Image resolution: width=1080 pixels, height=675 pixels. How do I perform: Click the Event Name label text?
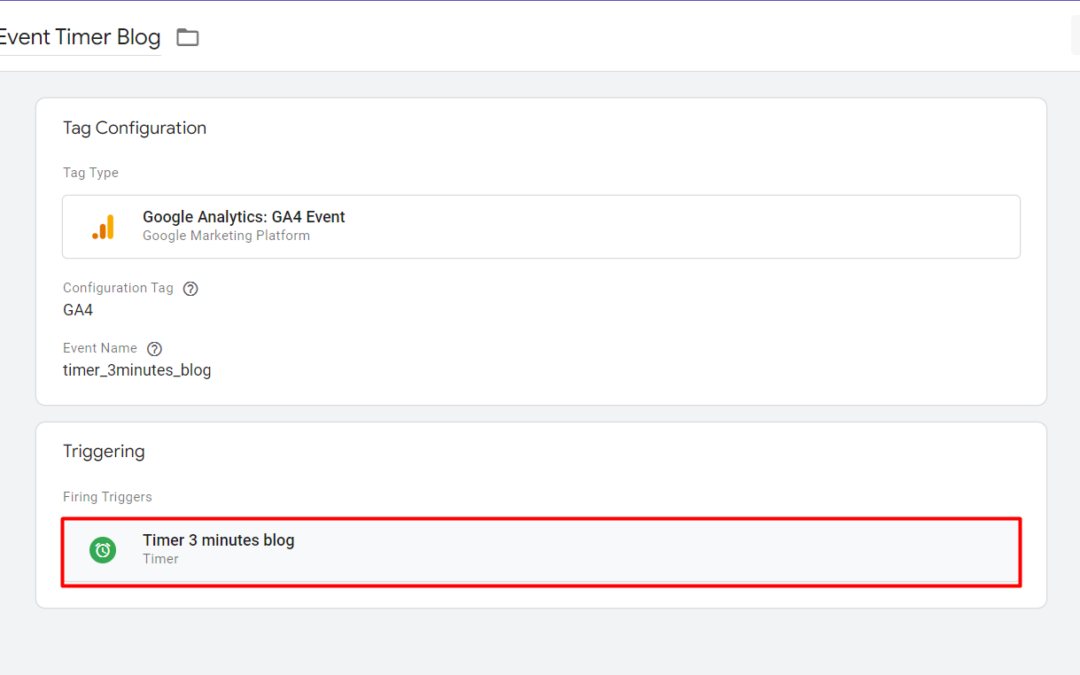tap(100, 348)
